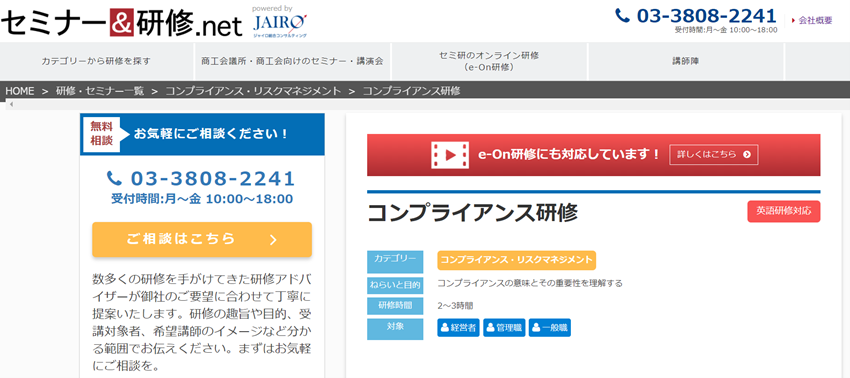The width and height of the screenshot is (850, 378).
Task: Click the コンプライアンス研修 page heading
Action: coord(472,213)
